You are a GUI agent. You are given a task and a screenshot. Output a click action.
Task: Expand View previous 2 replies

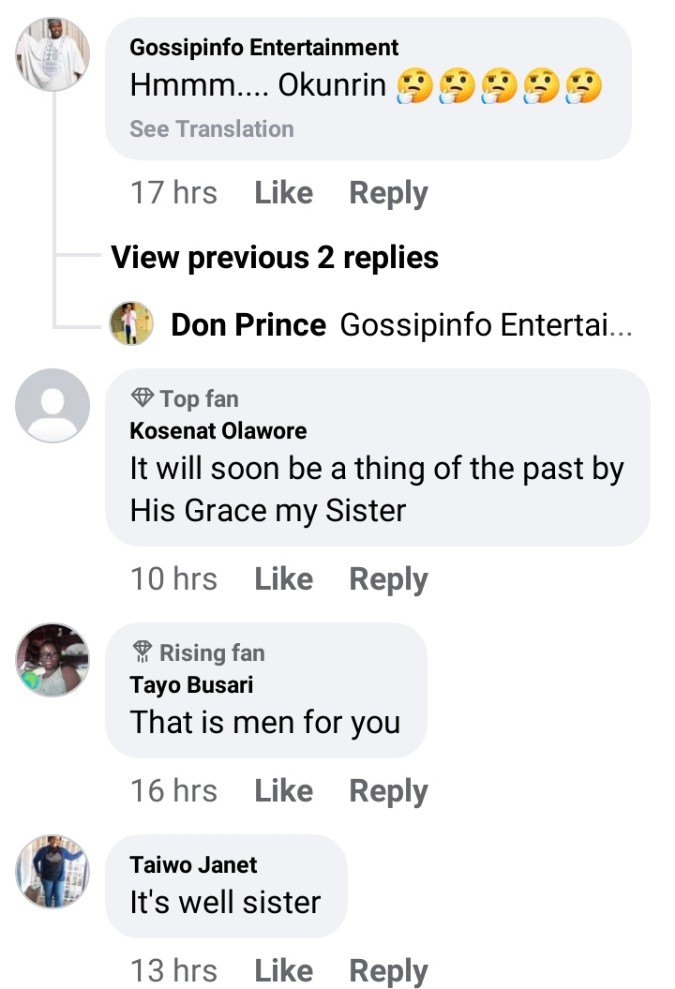pos(274,258)
